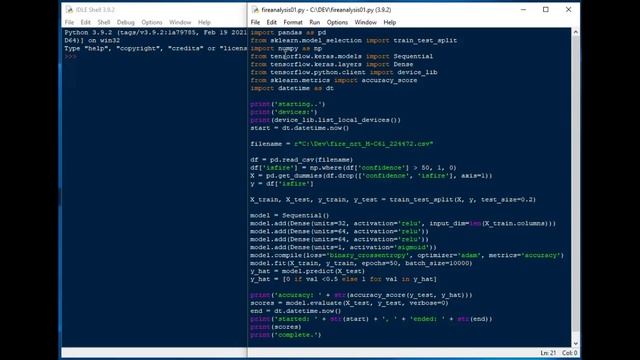Open Run menu in editor window
The image size is (640, 360).
pos(315,22)
